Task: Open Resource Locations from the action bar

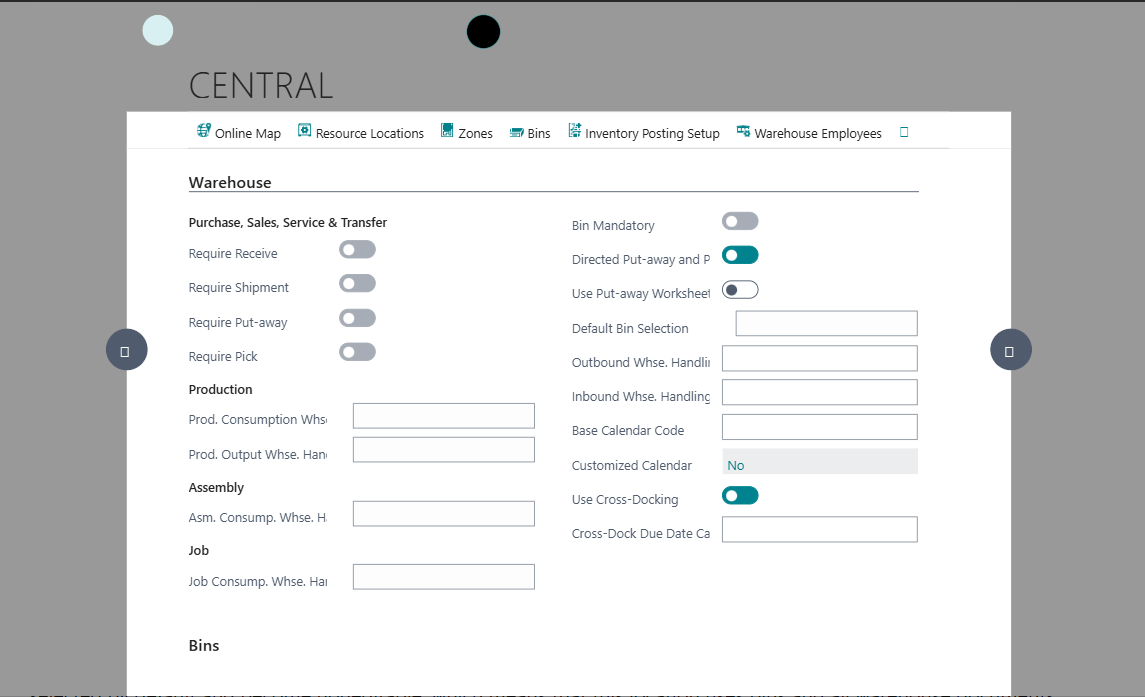Action: coord(361,133)
